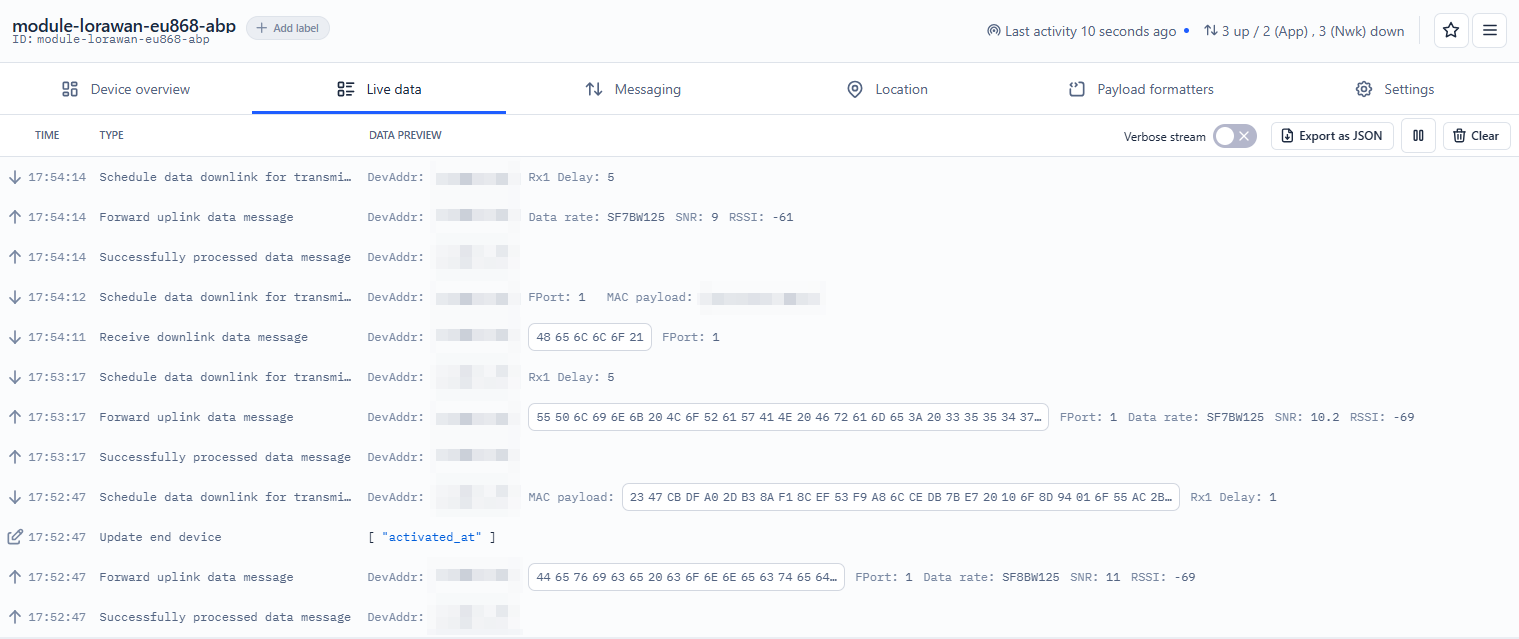The width and height of the screenshot is (1519, 639).
Task: Click the "activated_at" field value
Action: coord(431,537)
